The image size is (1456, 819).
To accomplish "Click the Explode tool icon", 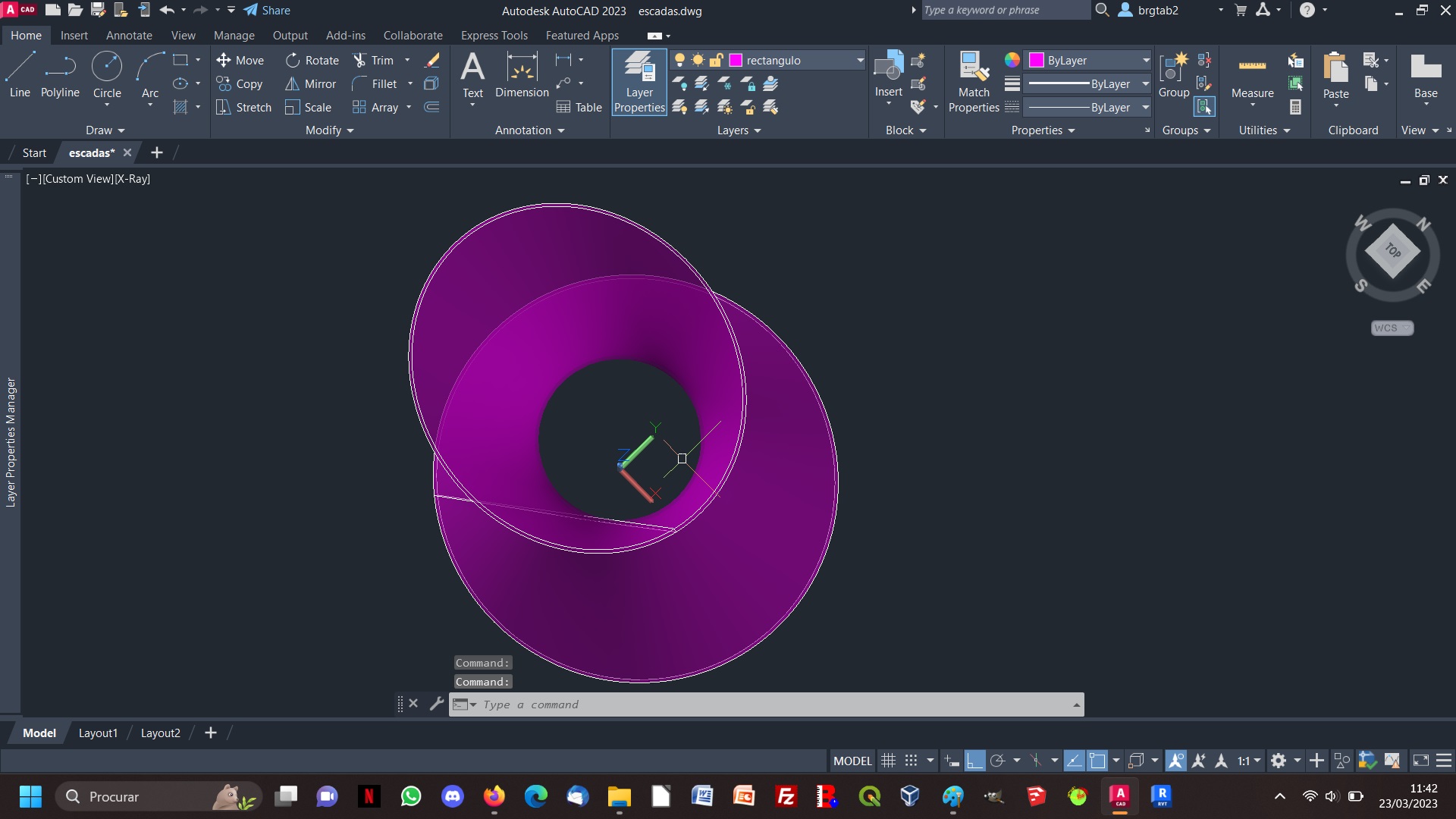I will pyautogui.click(x=431, y=84).
